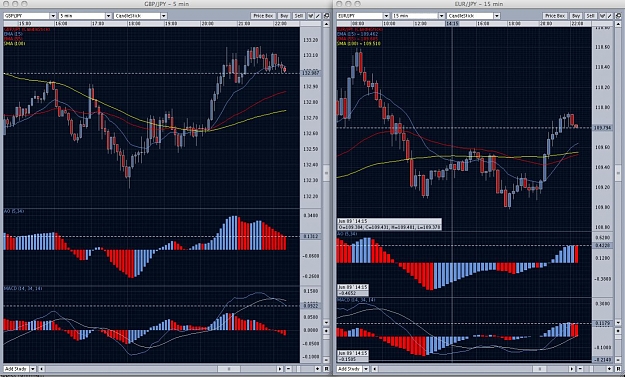Click scroll-right arrow in EUR/JPY bottom bar
Viewport: 625px width, 377px height.
click(x=572, y=369)
